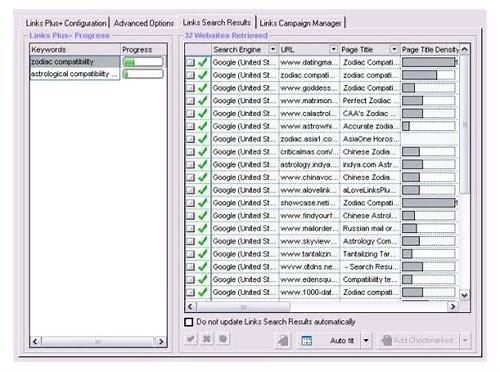This screenshot has height=372, width=500.
Task: Click the keywords panel scroll-left arrow
Action: pos(35,341)
